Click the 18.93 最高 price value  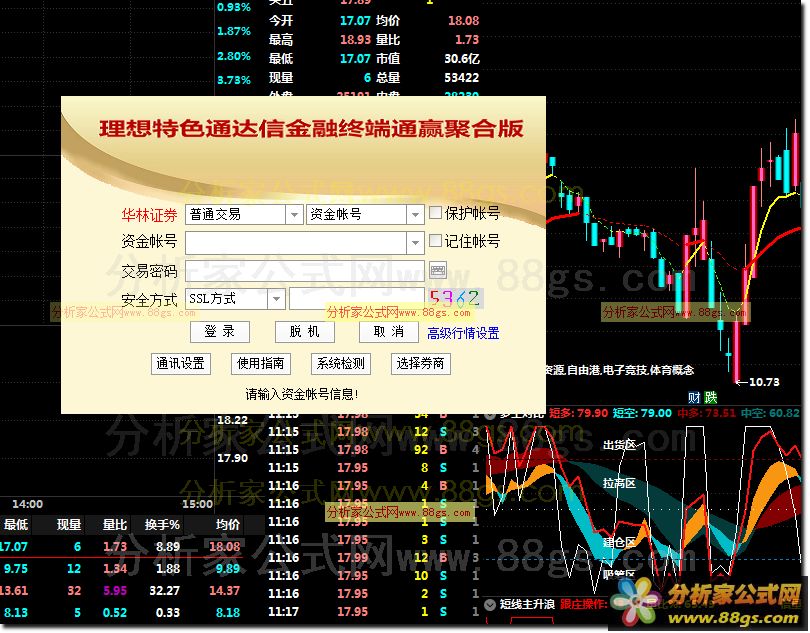click(x=355, y=40)
